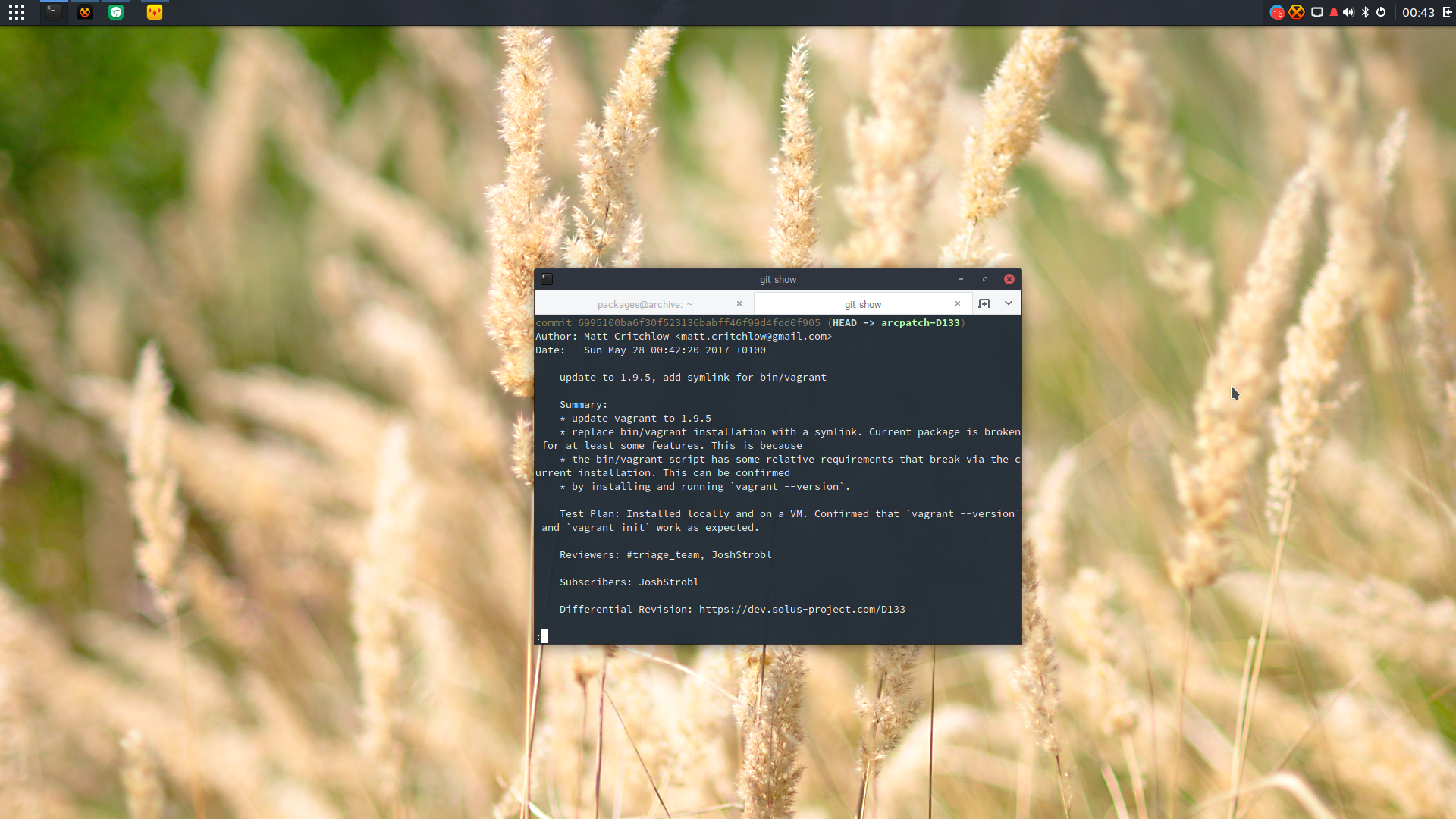Image resolution: width=1456 pixels, height=819 pixels.
Task: Open the Raven sidebar toggle at panel end
Action: [x=1447, y=12]
